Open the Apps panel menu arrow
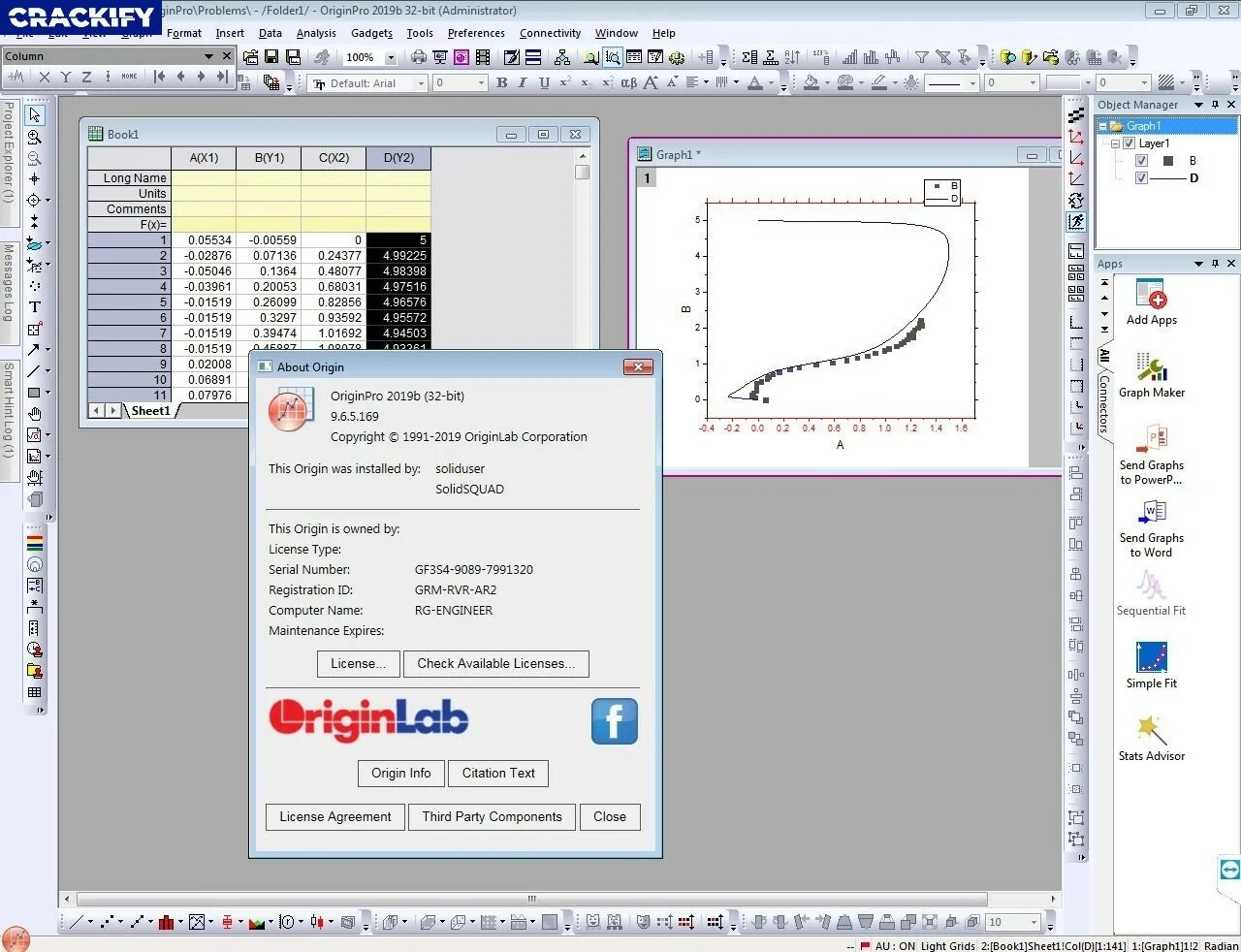 (1198, 264)
